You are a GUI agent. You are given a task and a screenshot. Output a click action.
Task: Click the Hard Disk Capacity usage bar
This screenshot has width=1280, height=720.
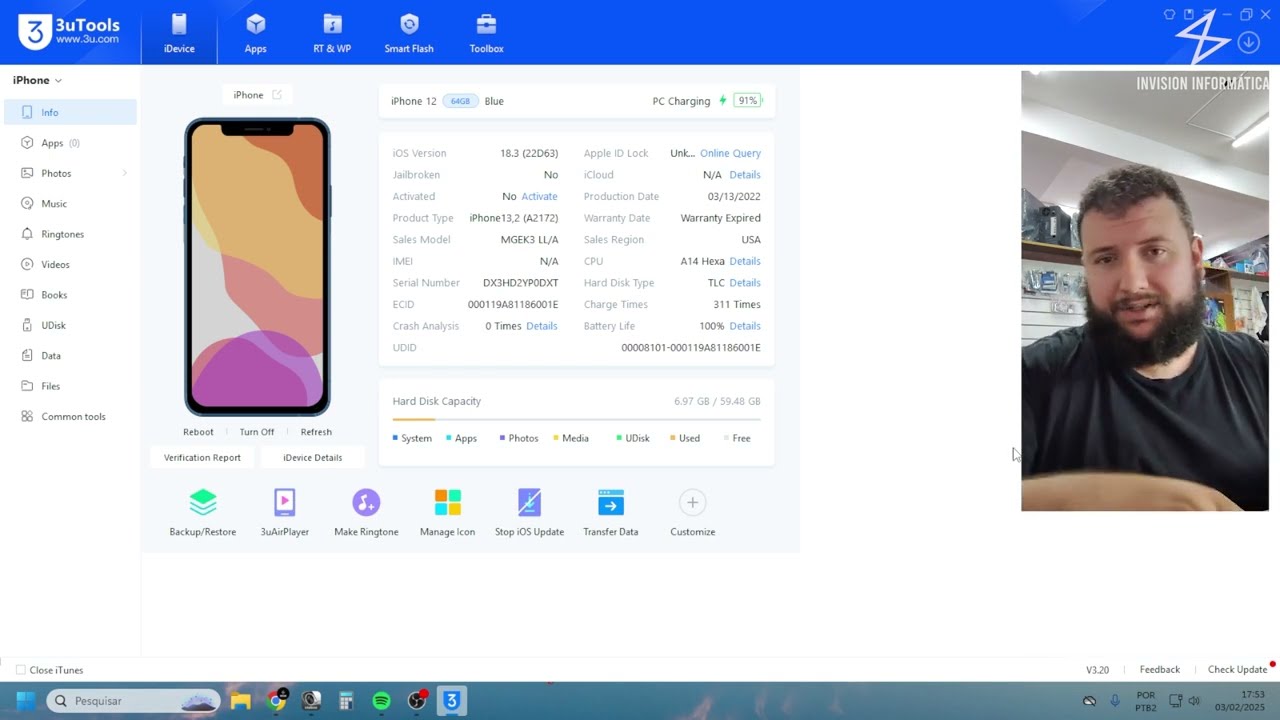[576, 419]
